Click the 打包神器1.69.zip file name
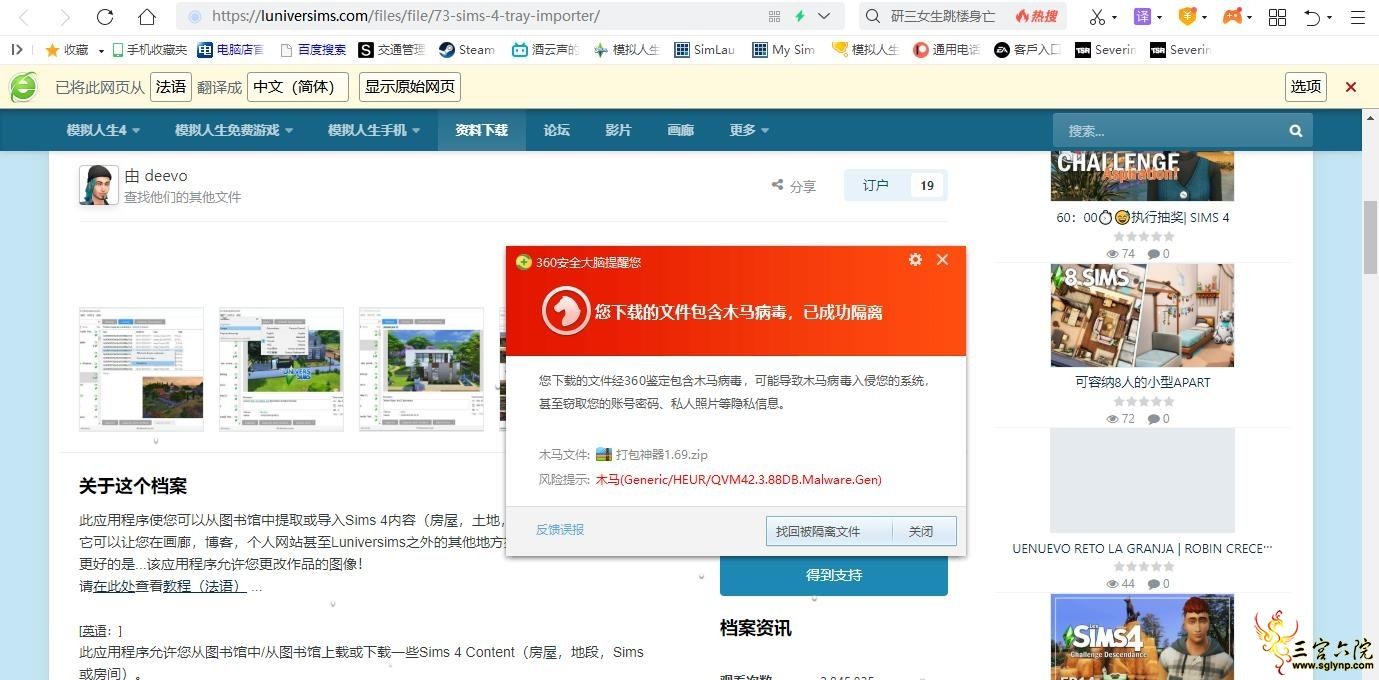Viewport: 1379px width, 680px height. [x=661, y=455]
